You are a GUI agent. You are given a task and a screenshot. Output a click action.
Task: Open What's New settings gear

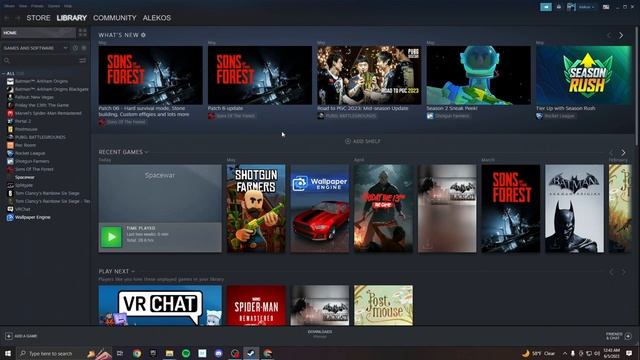coord(143,35)
